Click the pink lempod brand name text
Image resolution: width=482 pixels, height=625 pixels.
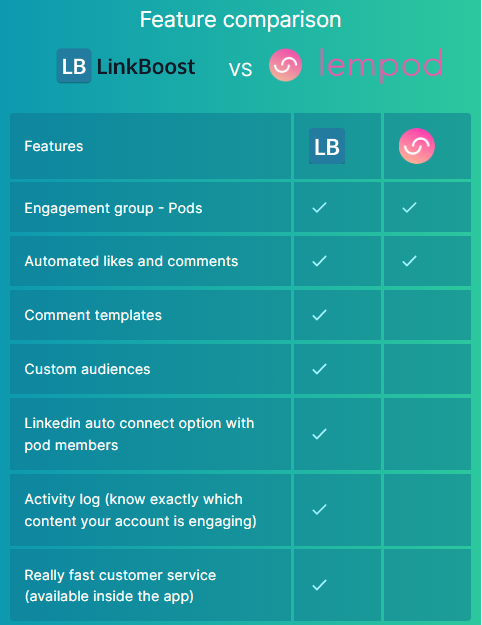tap(381, 66)
